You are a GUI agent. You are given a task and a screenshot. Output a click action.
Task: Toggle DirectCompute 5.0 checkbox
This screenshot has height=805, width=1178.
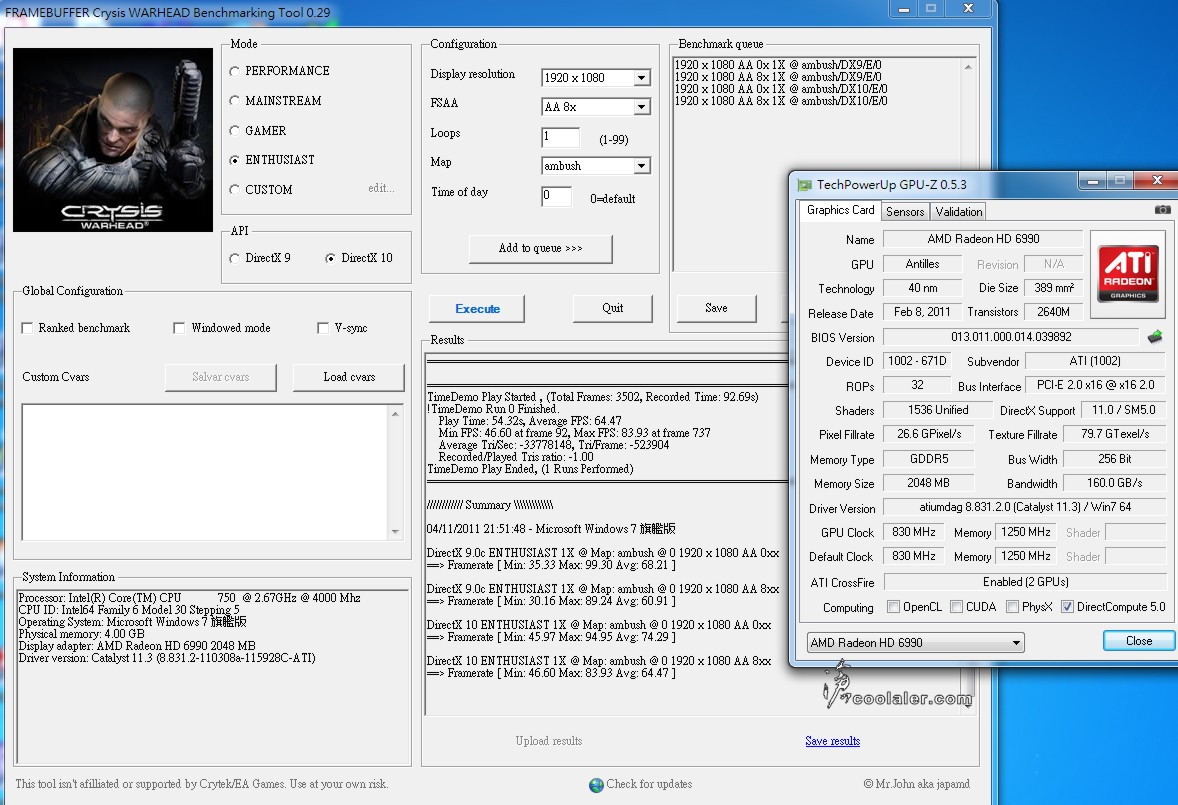click(1068, 607)
